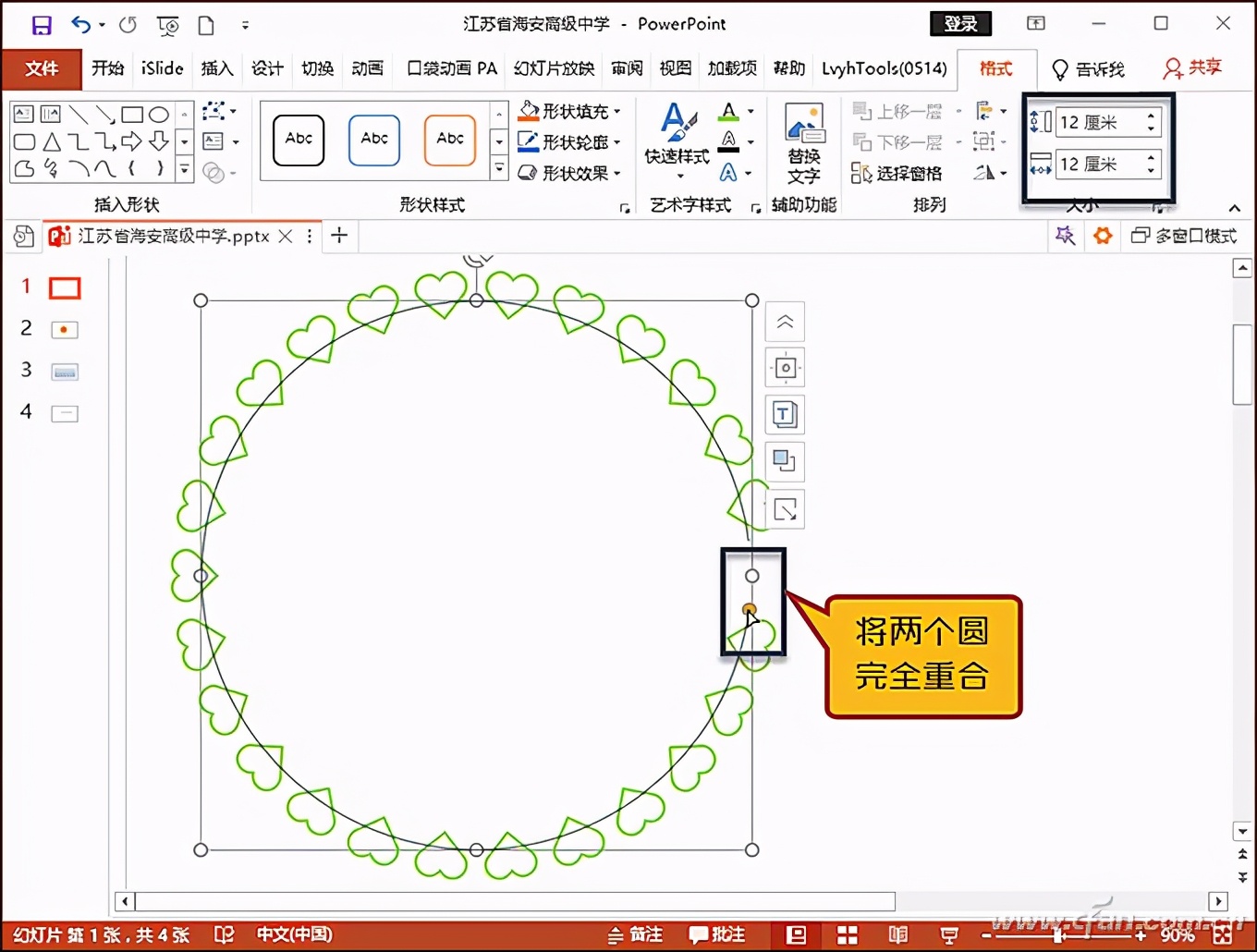Image resolution: width=1257 pixels, height=952 pixels.
Task: Select the oval shape in shape gallery
Action: tap(159, 115)
